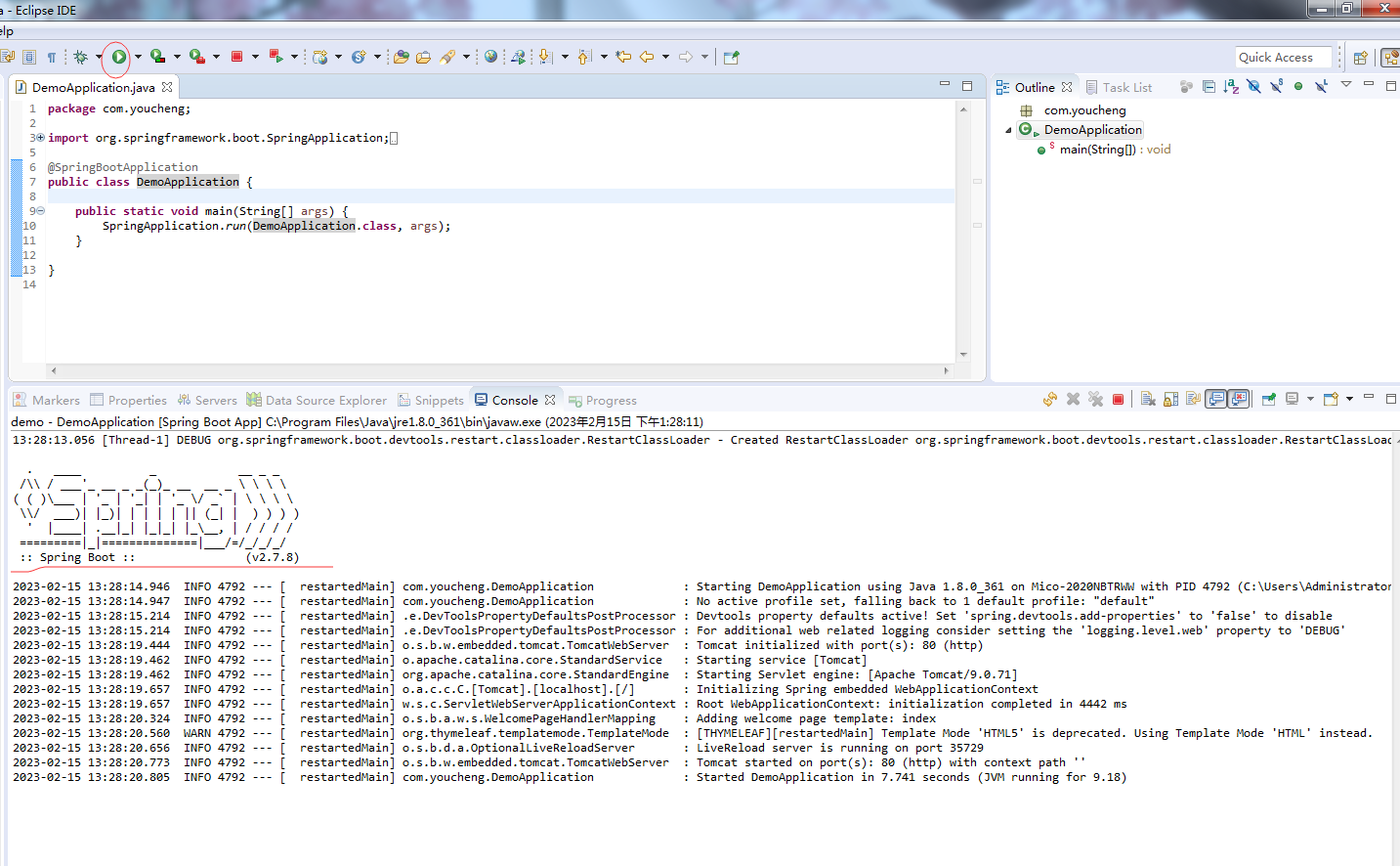
Task: Click the Open Perspective icon
Action: (x=1360, y=58)
